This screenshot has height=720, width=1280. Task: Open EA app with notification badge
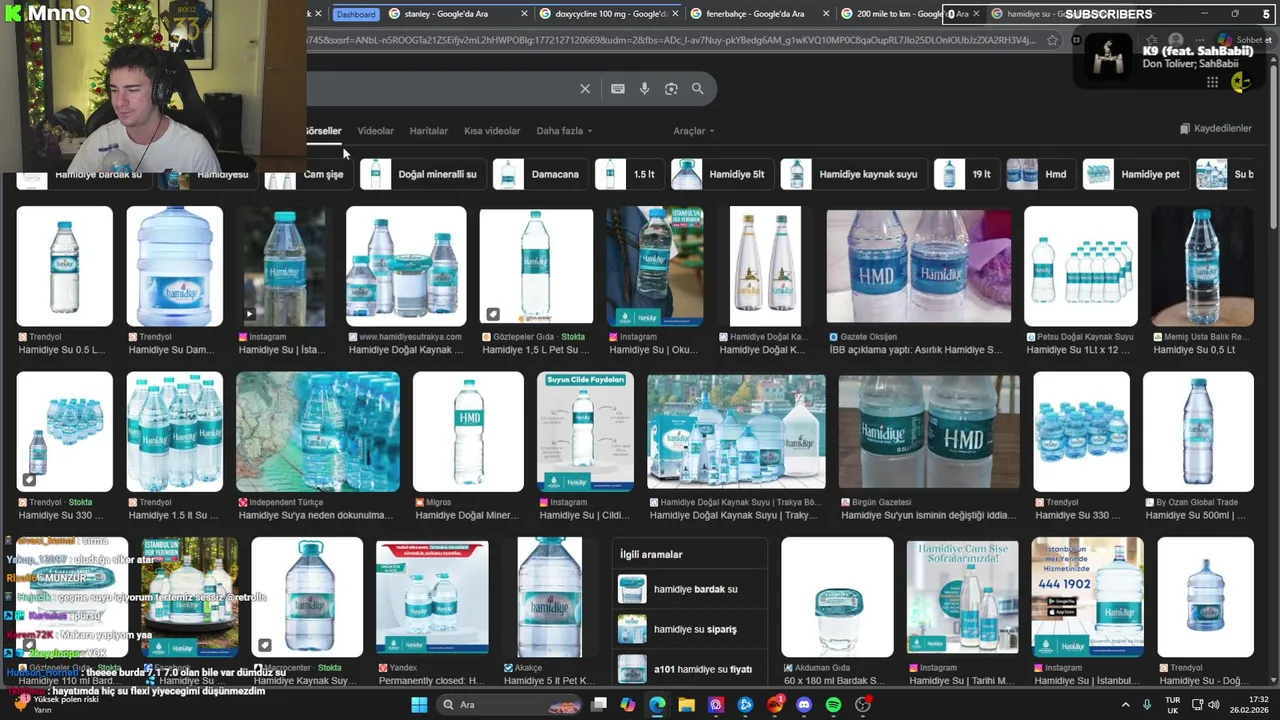tap(775, 705)
